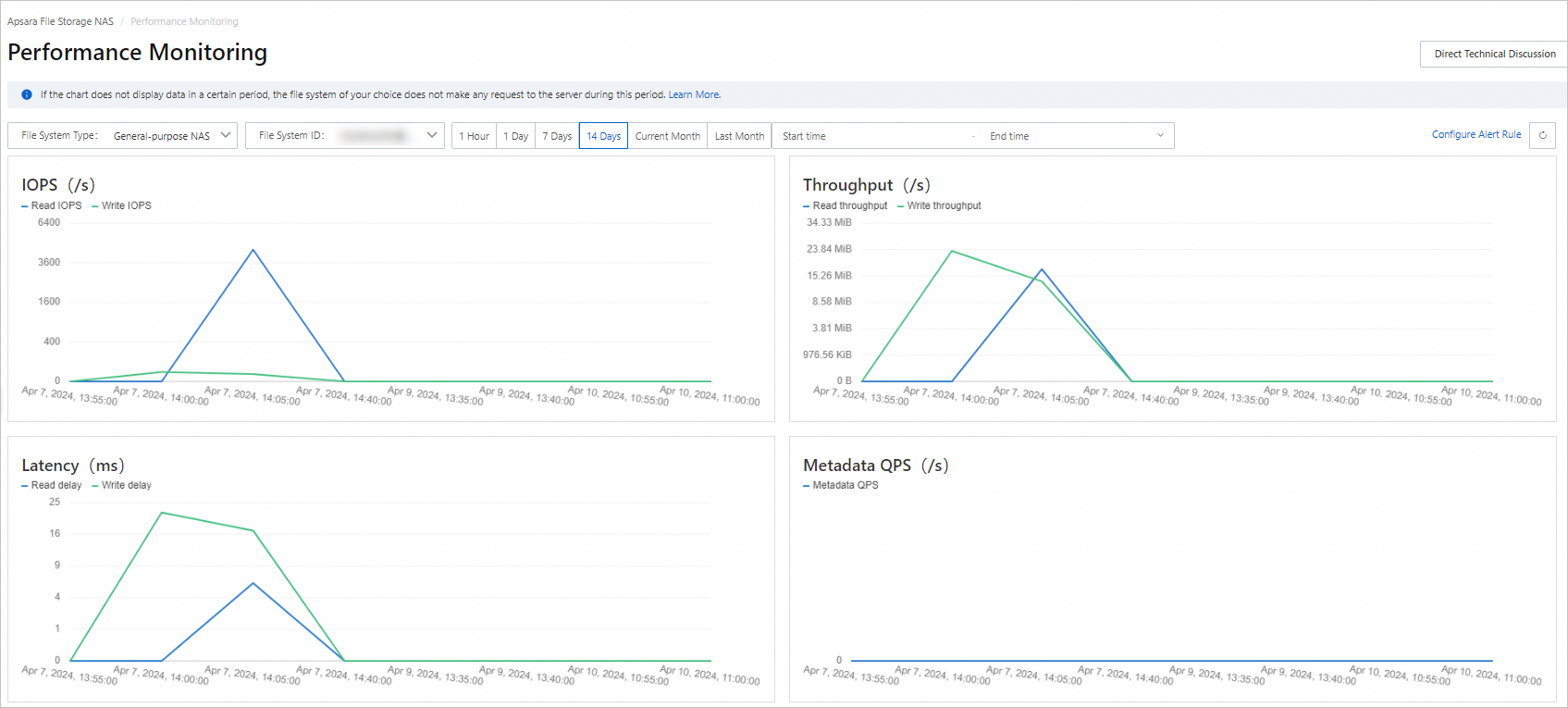Screen dimensions: 1568x708
Task: Click the Latency (ms) chart title
Action: tap(73, 466)
